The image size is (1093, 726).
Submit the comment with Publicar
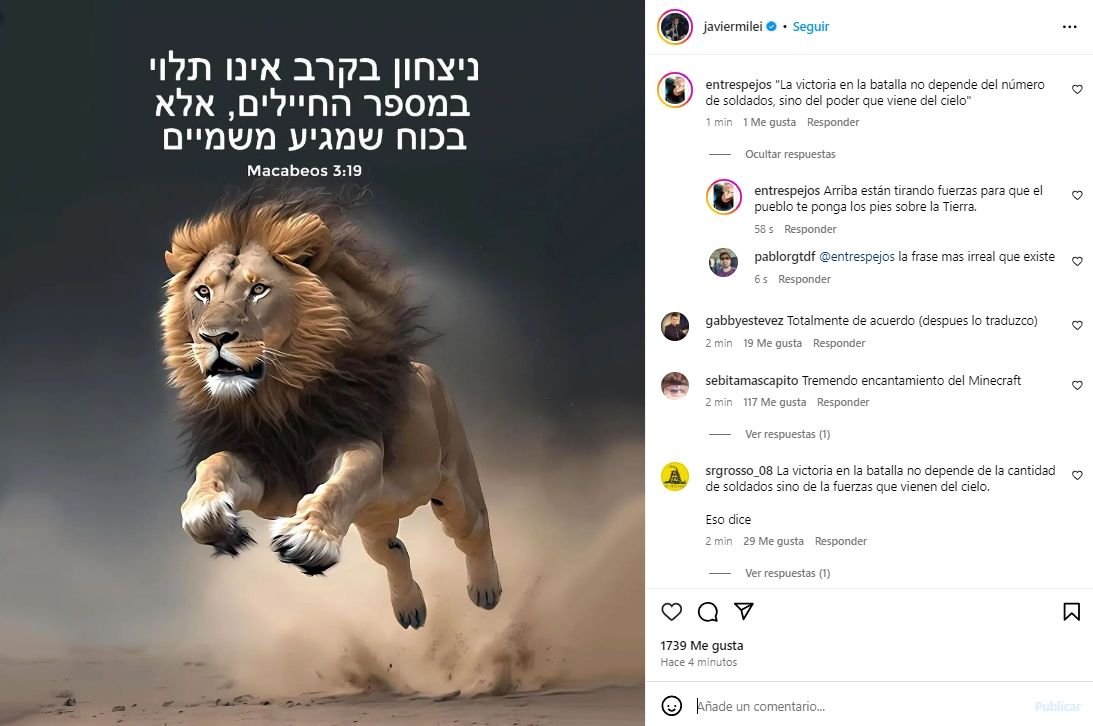coord(1057,706)
